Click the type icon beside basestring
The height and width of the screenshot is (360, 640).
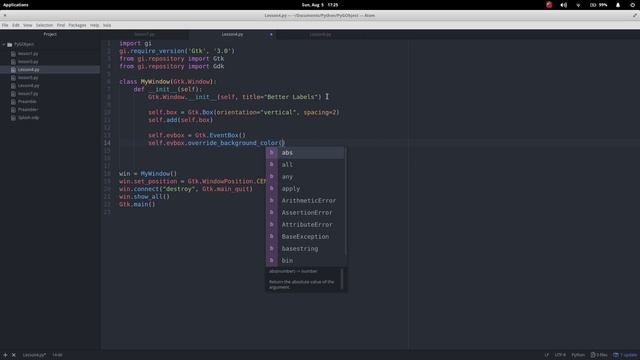(271, 249)
